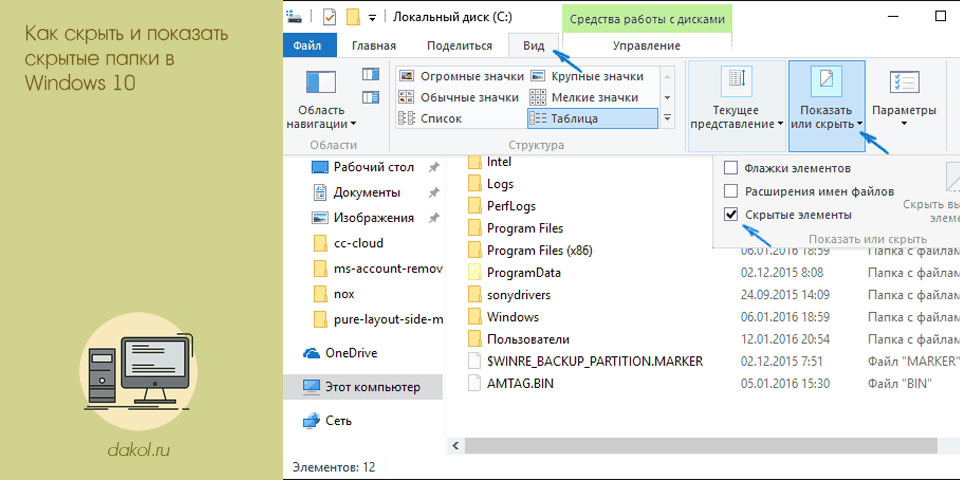Select the Windows folder

[503, 317]
